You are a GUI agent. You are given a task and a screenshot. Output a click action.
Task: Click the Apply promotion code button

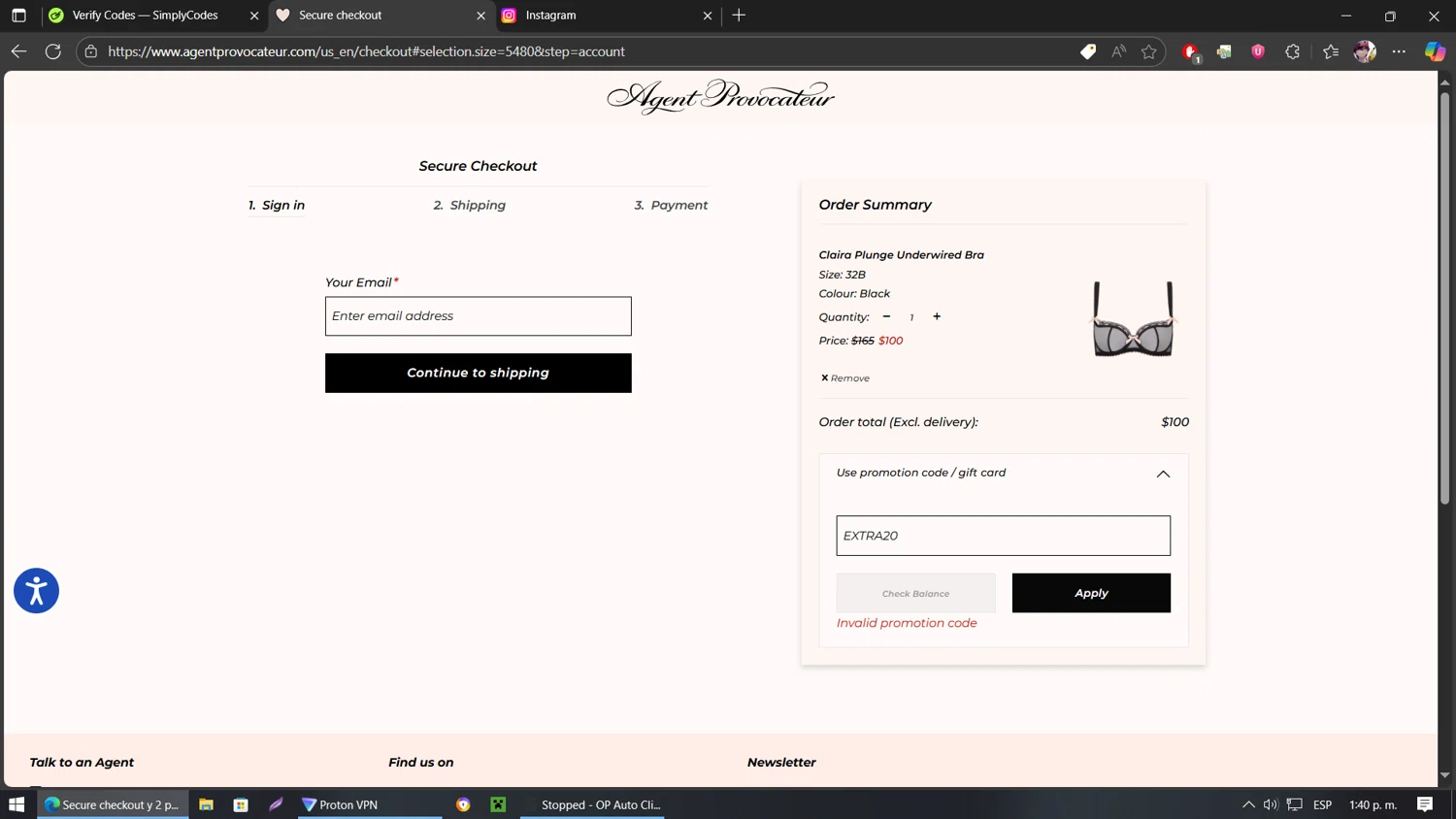point(1091,593)
